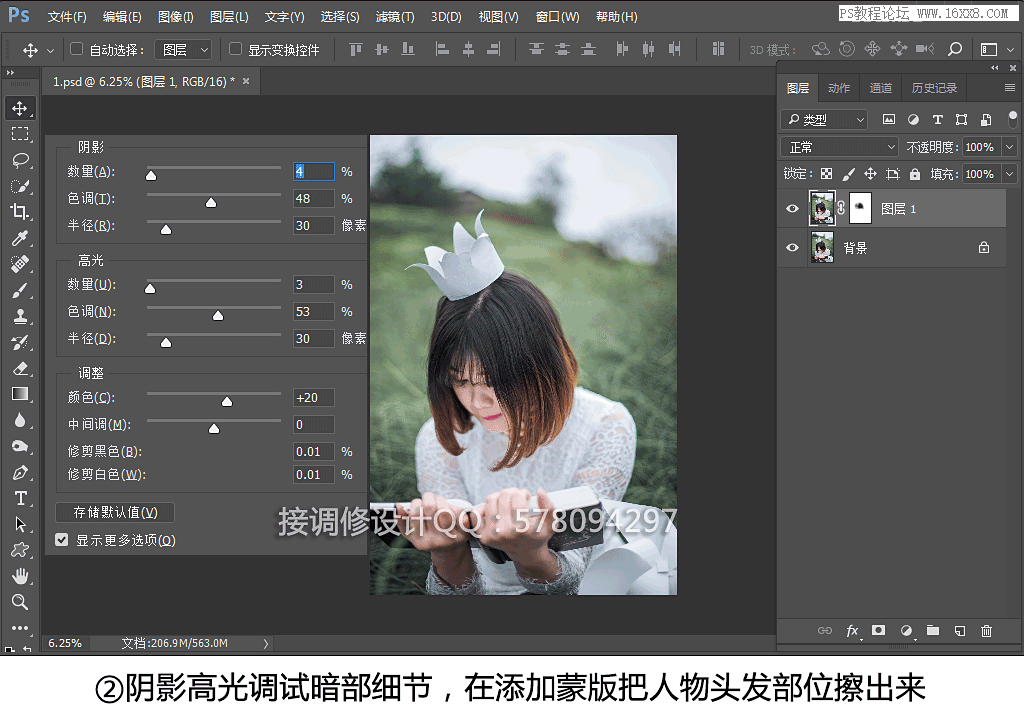1024x716 pixels.
Task: Expand the Fill (填充) dropdown arrow
Action: 1010,174
